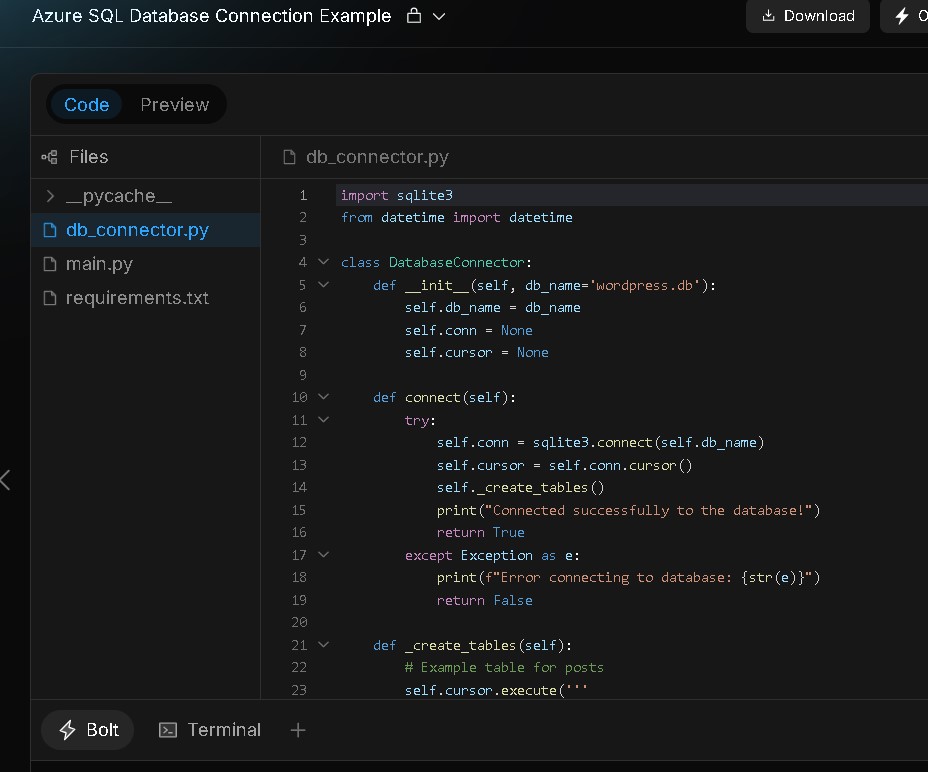Add a new terminal with plus icon
The height and width of the screenshot is (772, 928).
point(297,730)
